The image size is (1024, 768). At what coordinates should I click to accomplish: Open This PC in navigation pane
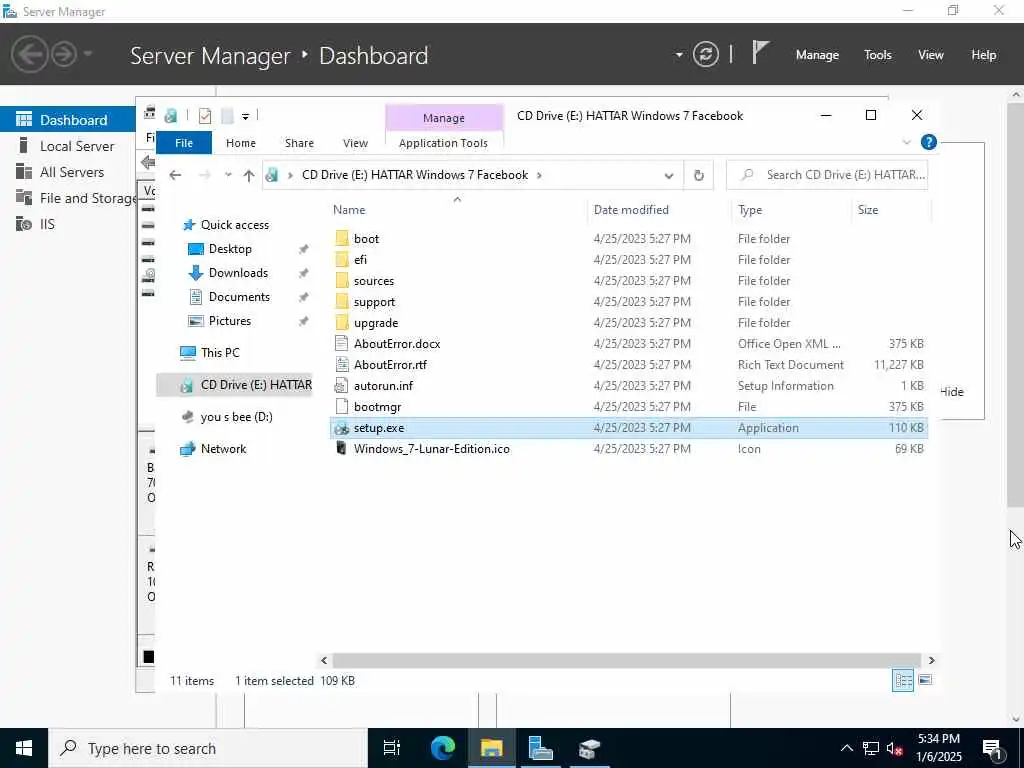coord(220,353)
